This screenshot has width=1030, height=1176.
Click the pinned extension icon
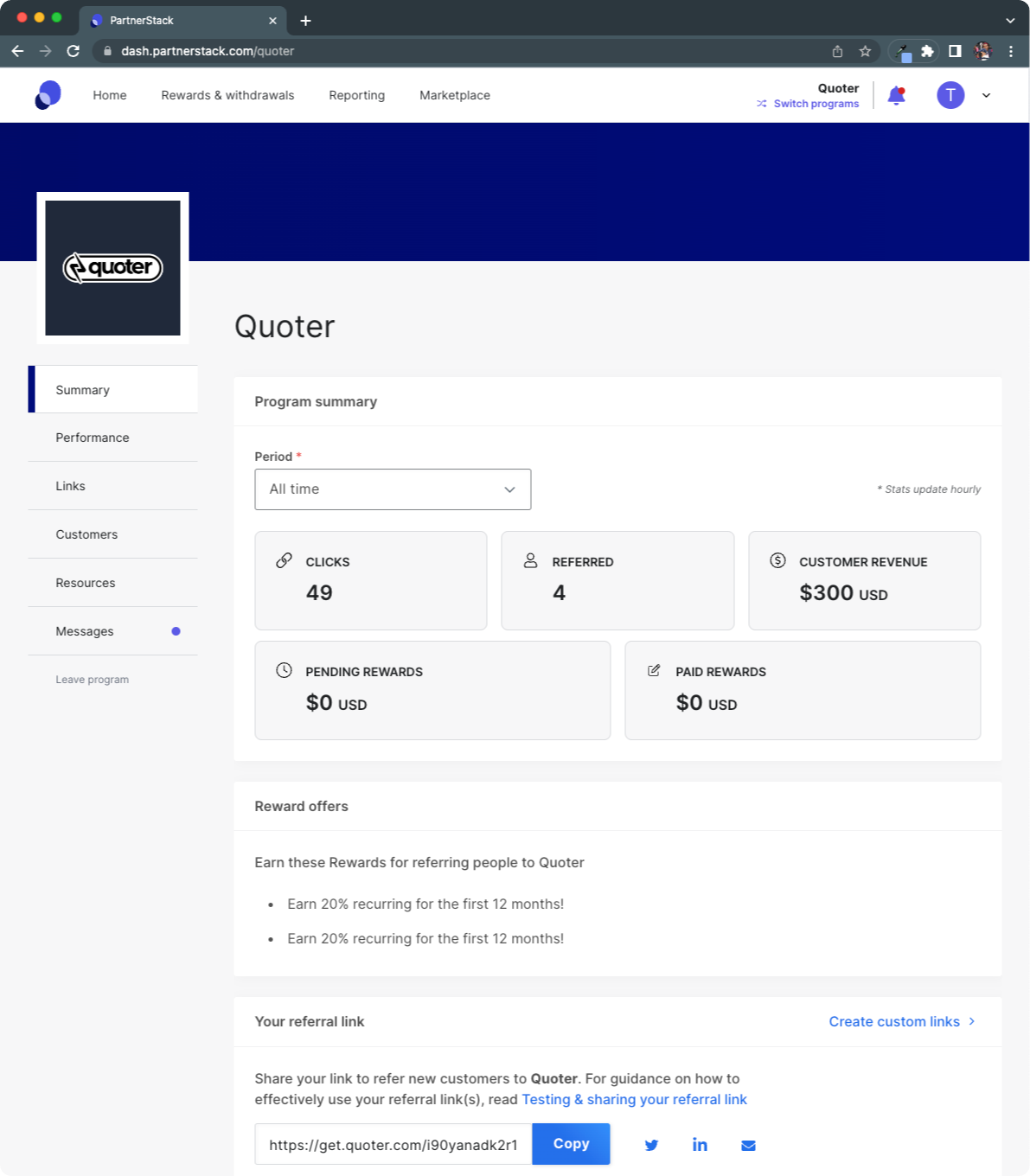[x=903, y=52]
